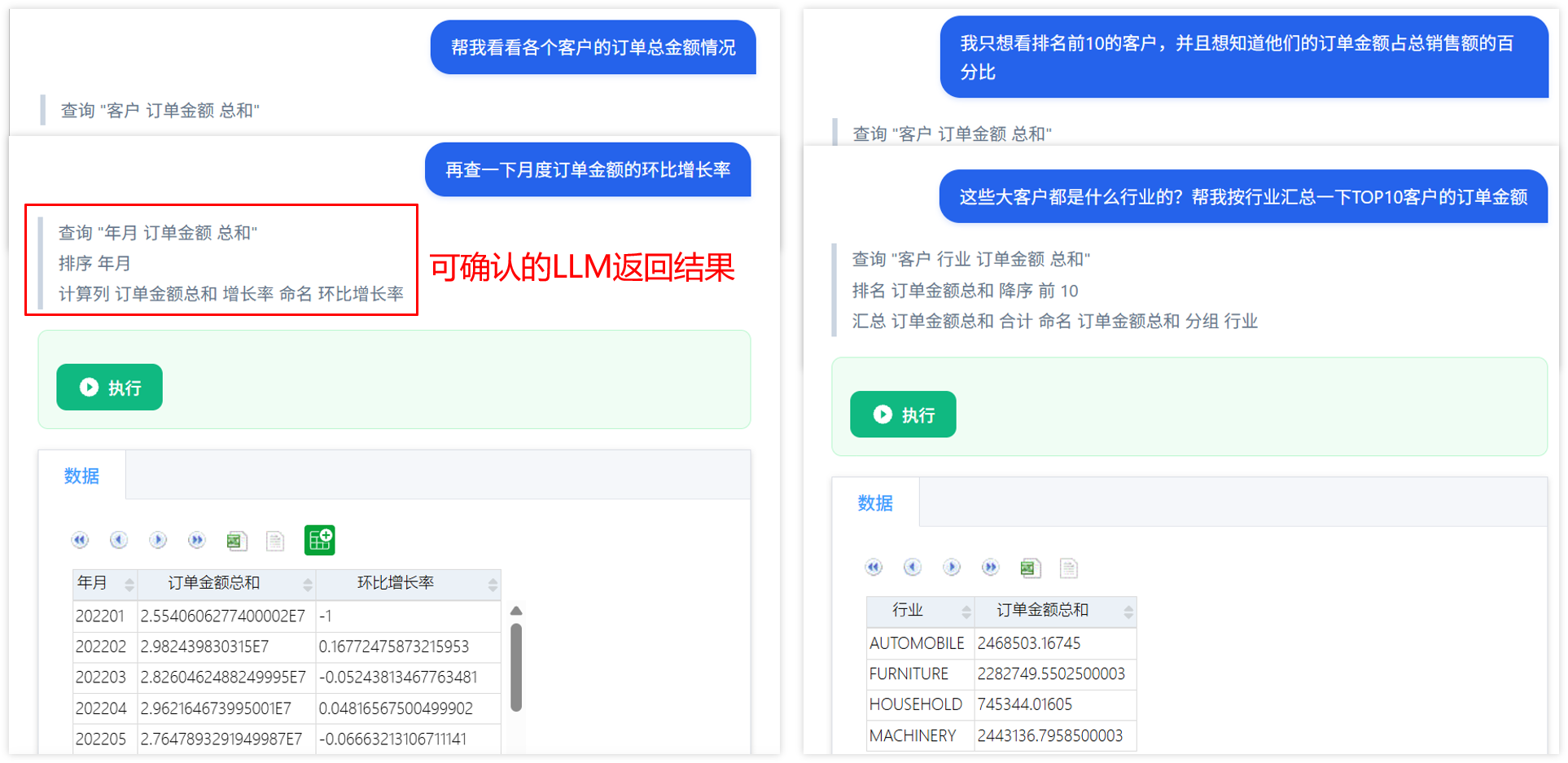This screenshot has height=763, width=1568.
Task: Go to first page in right data panel
Action: point(874,568)
